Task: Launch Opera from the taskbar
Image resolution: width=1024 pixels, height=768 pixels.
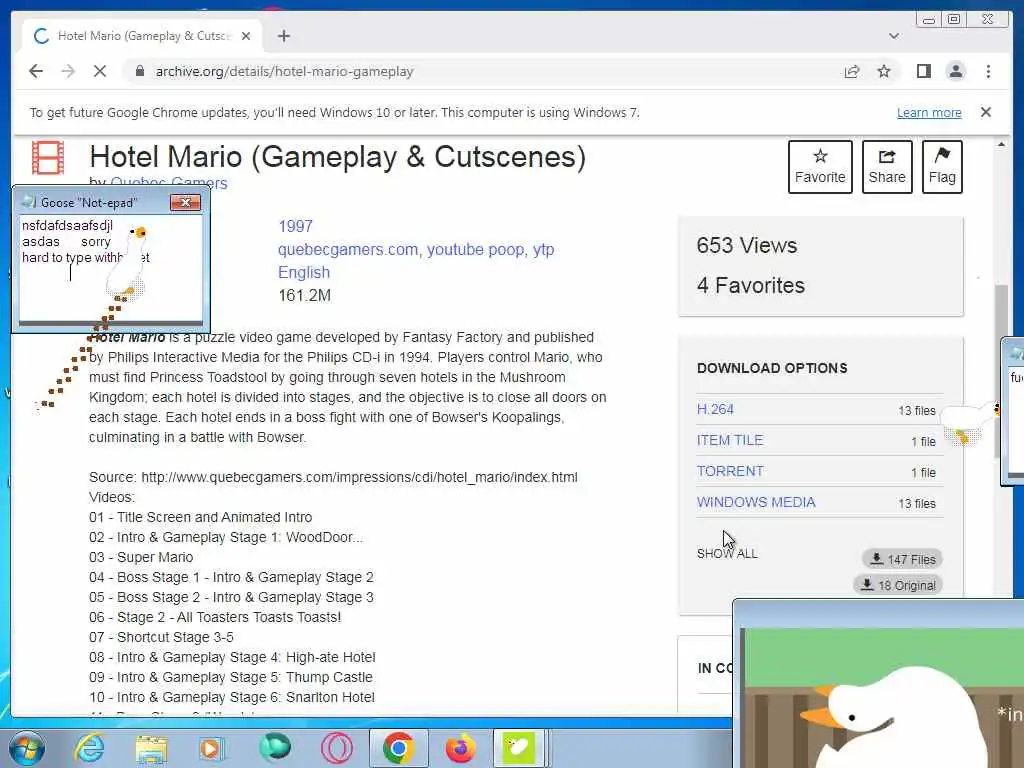Action: click(x=336, y=748)
